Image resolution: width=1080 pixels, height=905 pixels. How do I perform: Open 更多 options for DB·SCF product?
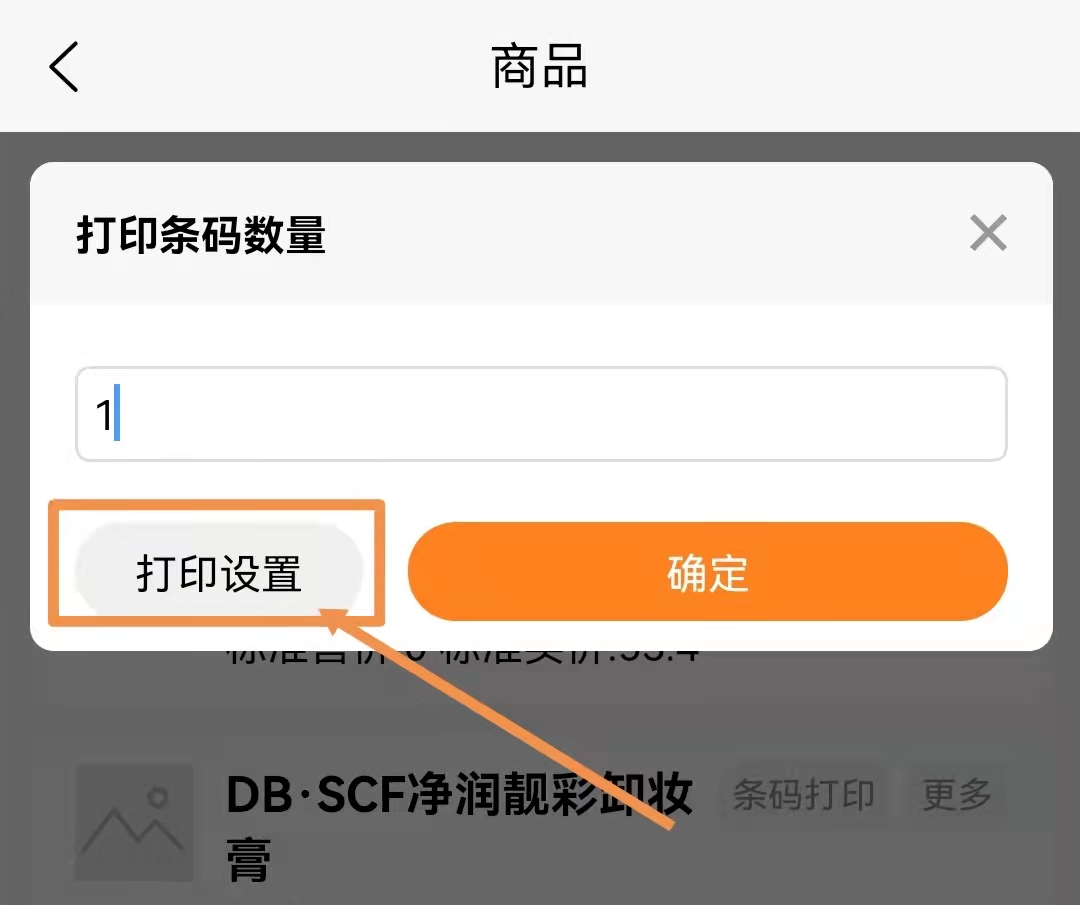[957, 794]
